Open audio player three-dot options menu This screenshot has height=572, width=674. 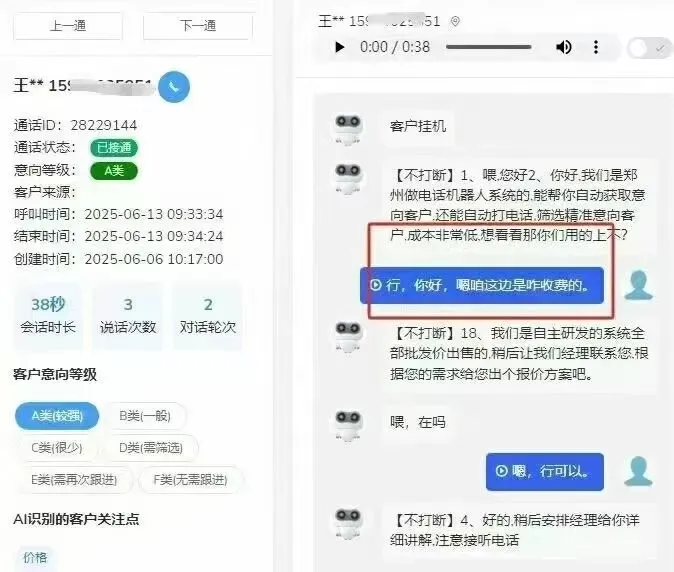point(596,47)
